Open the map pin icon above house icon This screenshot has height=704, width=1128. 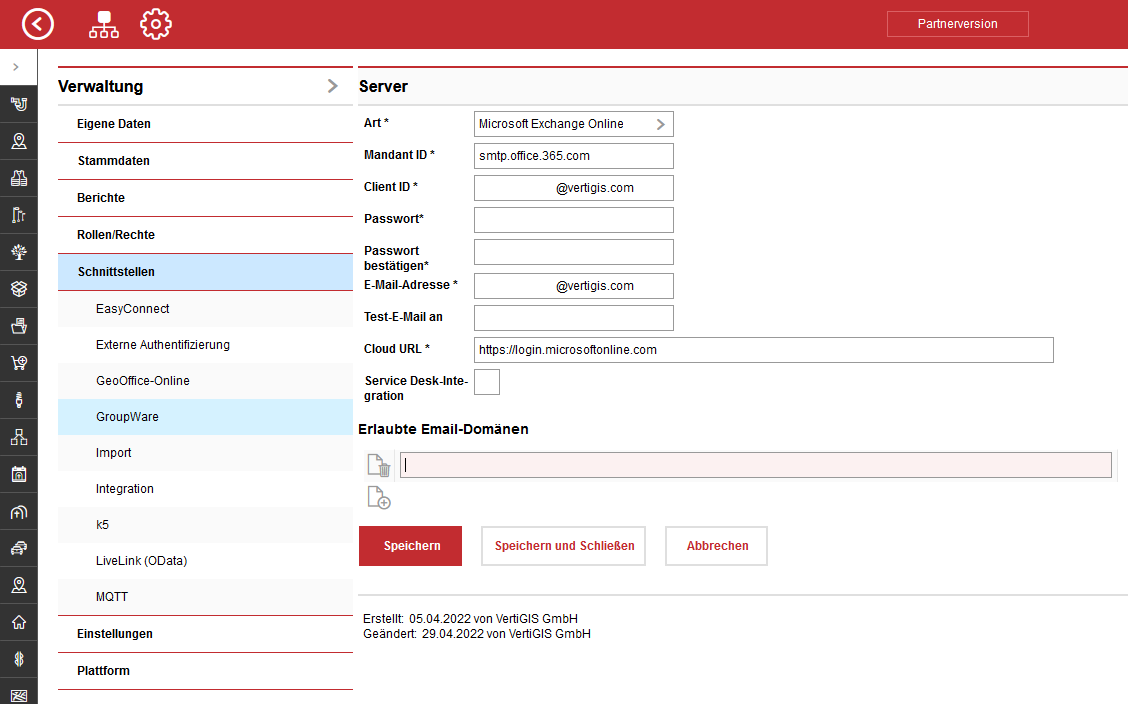(x=19, y=585)
